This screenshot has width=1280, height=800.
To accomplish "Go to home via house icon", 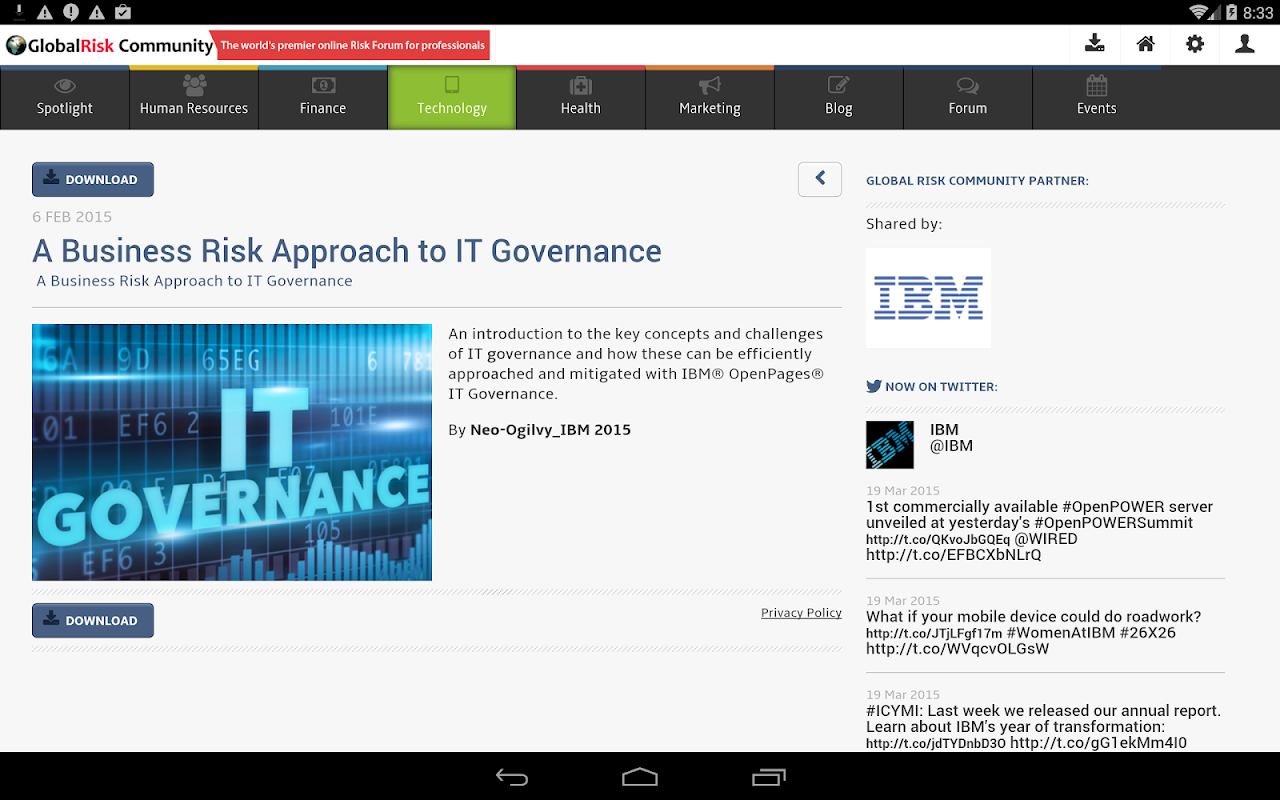I will 1146,44.
